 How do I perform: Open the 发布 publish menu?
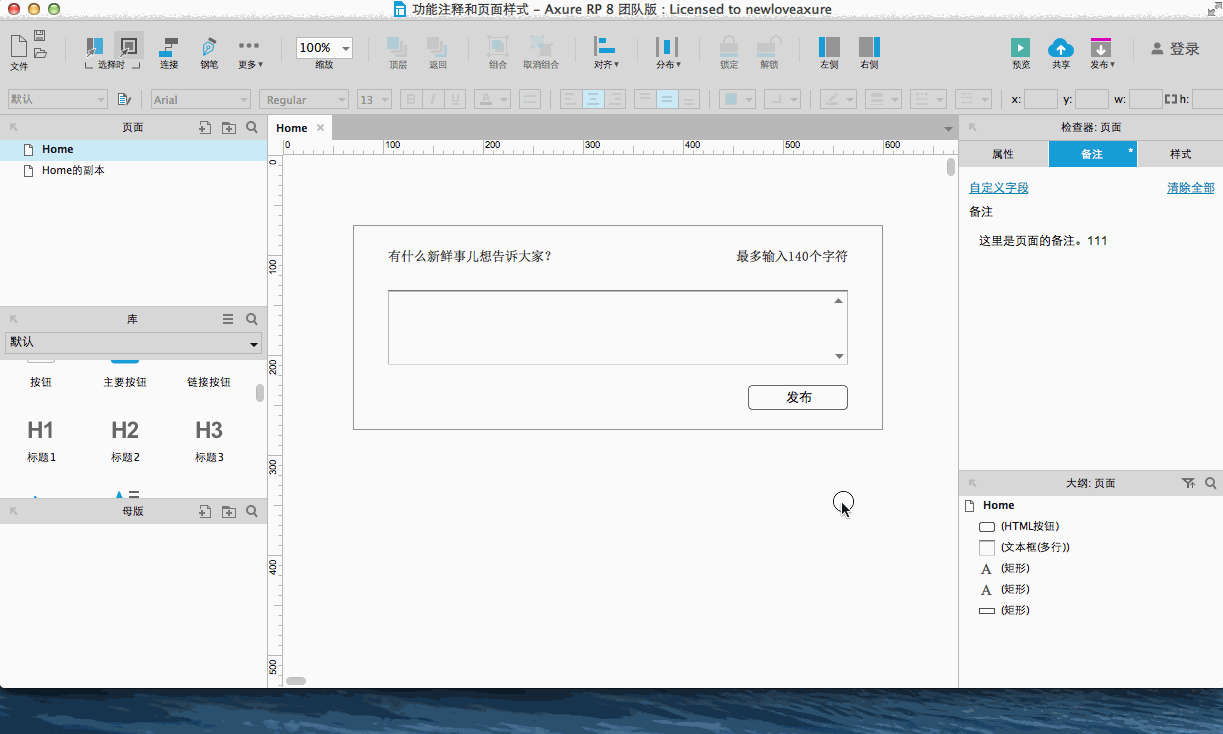[x=1102, y=53]
